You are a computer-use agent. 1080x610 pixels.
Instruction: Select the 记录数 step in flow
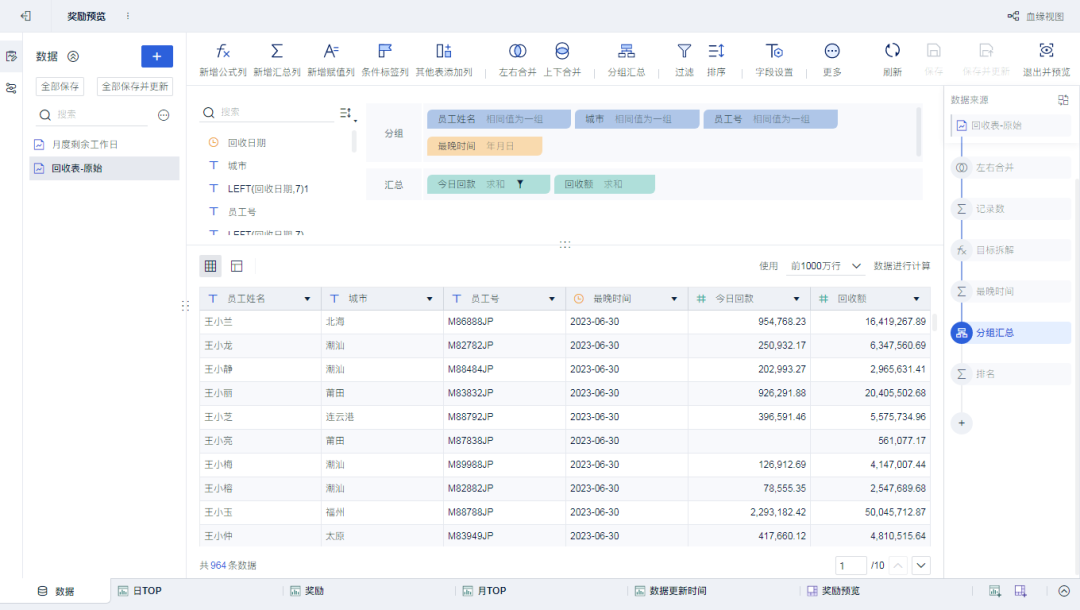click(x=1011, y=209)
